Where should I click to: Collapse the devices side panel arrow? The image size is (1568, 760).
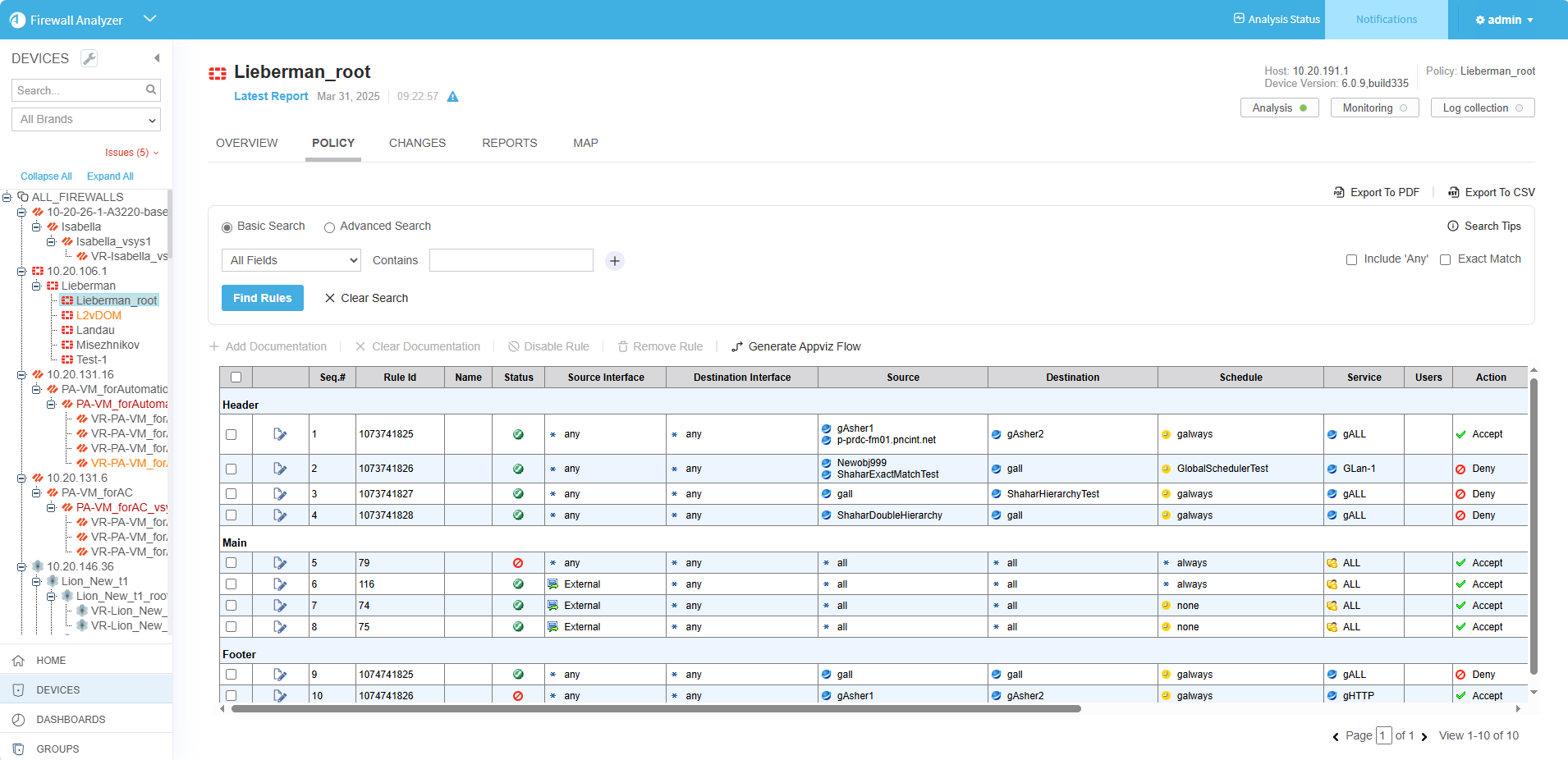157,58
